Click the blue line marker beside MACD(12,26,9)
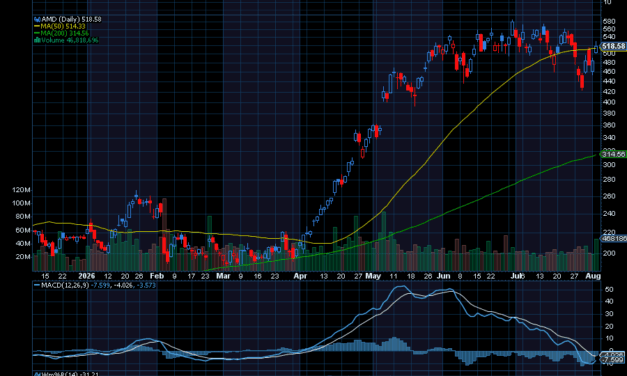 coord(37,285)
